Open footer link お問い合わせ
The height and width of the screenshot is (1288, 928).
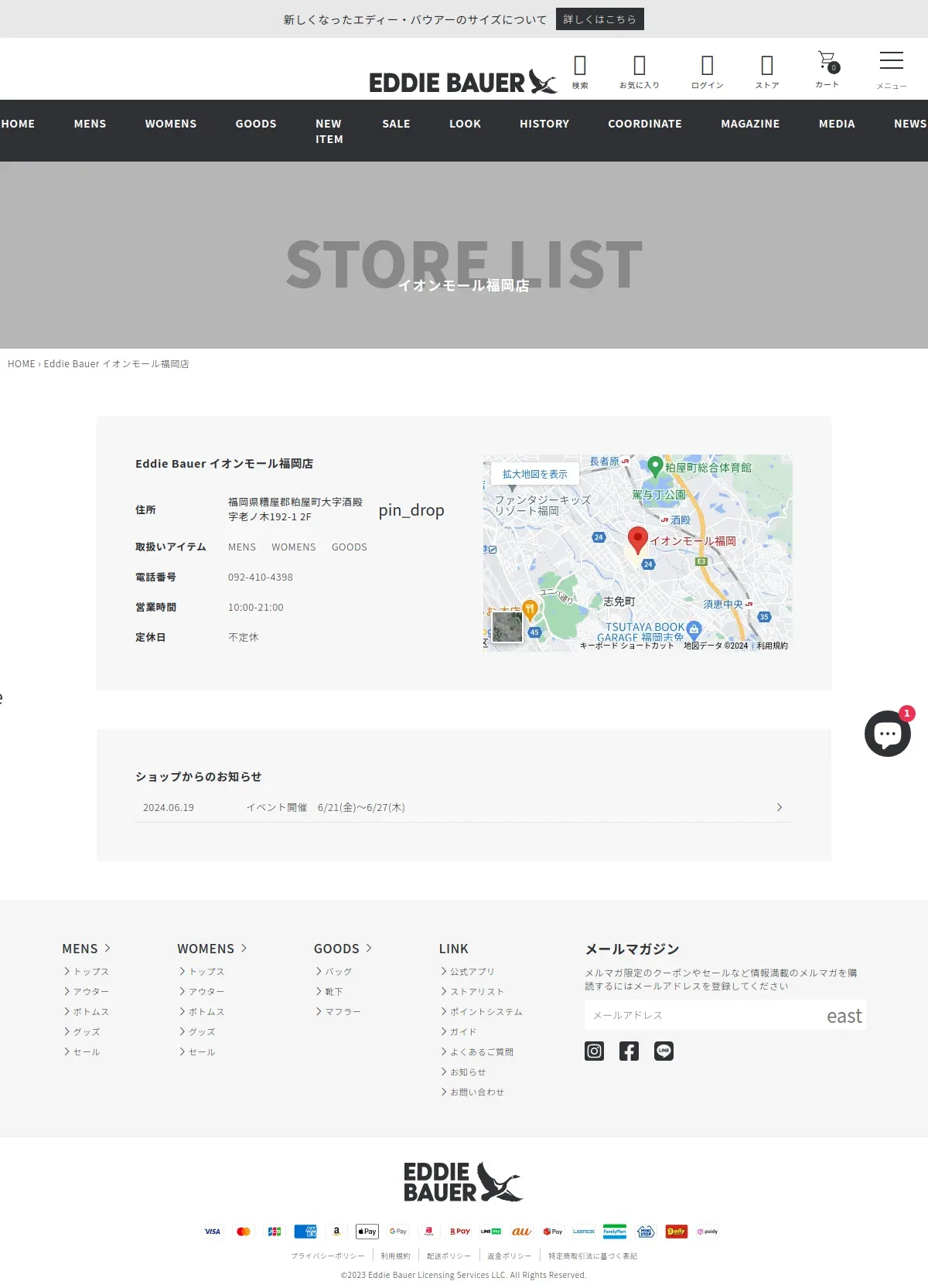[476, 1092]
